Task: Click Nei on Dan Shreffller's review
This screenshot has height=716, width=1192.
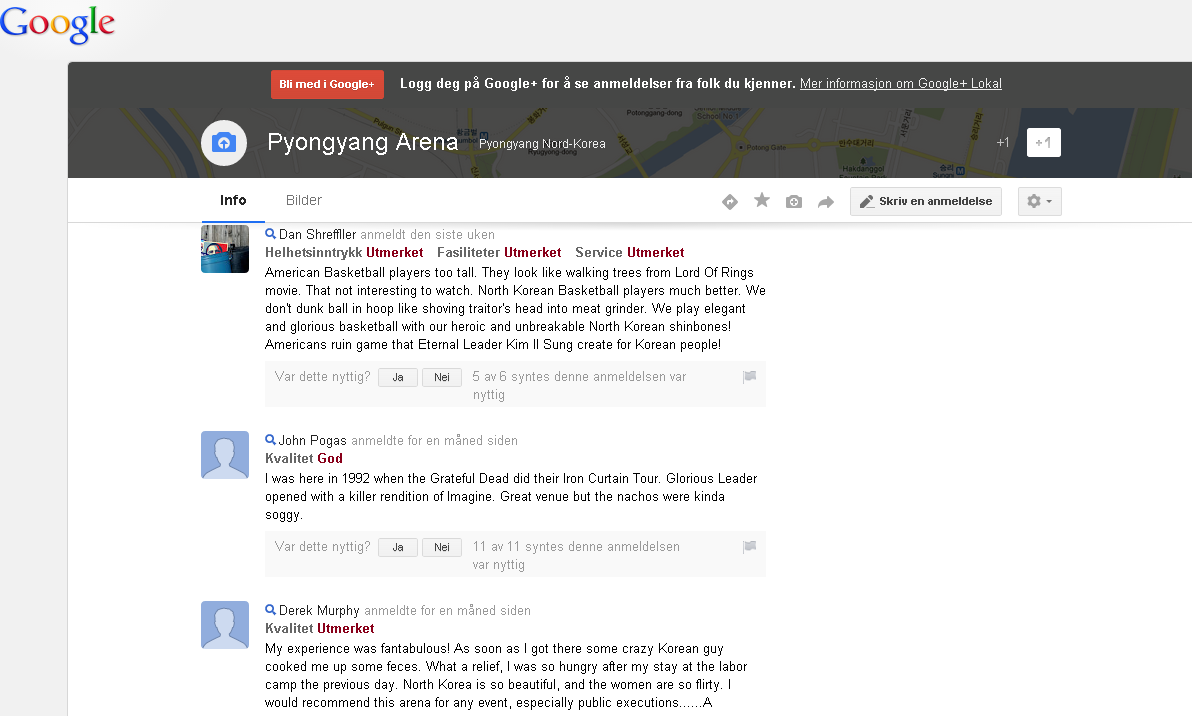Action: (442, 377)
